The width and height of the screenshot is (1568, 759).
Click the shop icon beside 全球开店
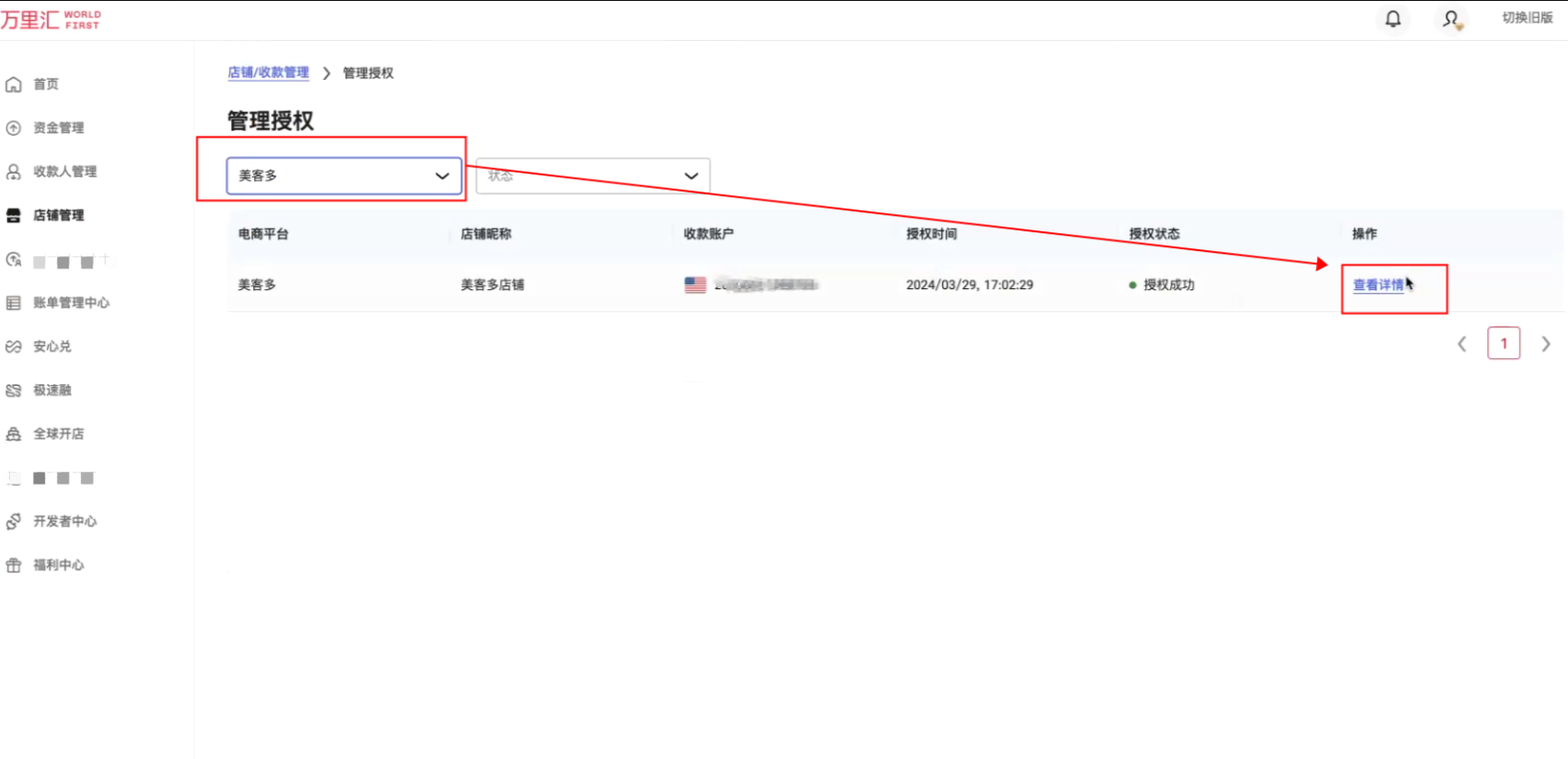point(14,434)
